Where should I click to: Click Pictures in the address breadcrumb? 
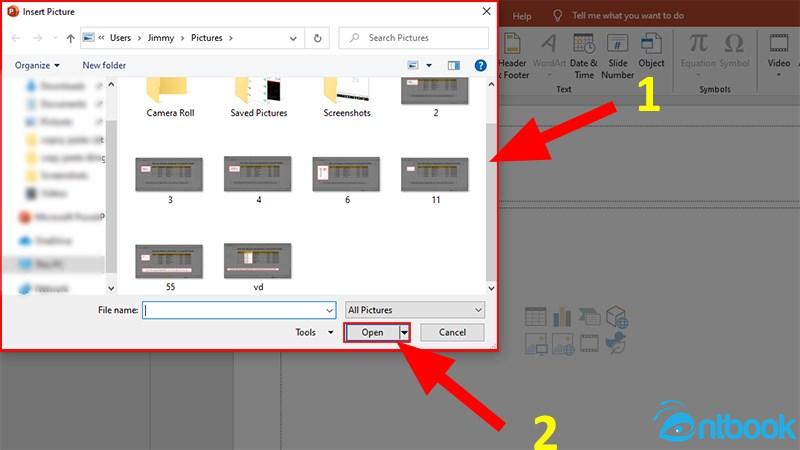point(211,38)
